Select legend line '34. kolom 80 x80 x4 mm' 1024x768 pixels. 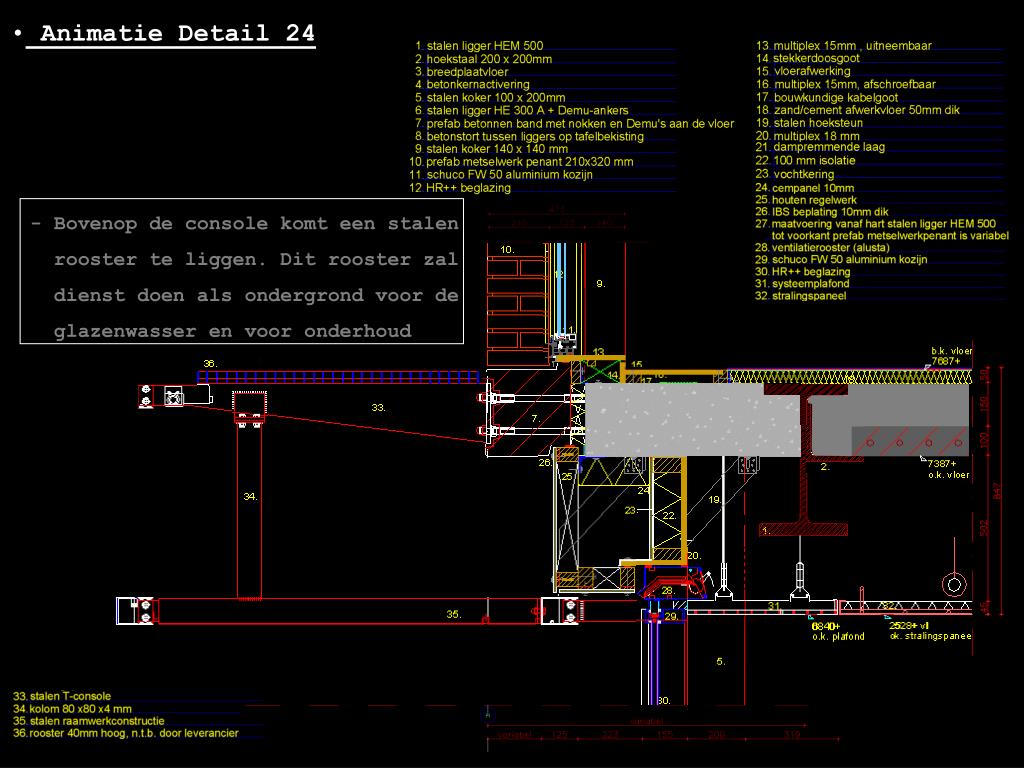(72, 709)
